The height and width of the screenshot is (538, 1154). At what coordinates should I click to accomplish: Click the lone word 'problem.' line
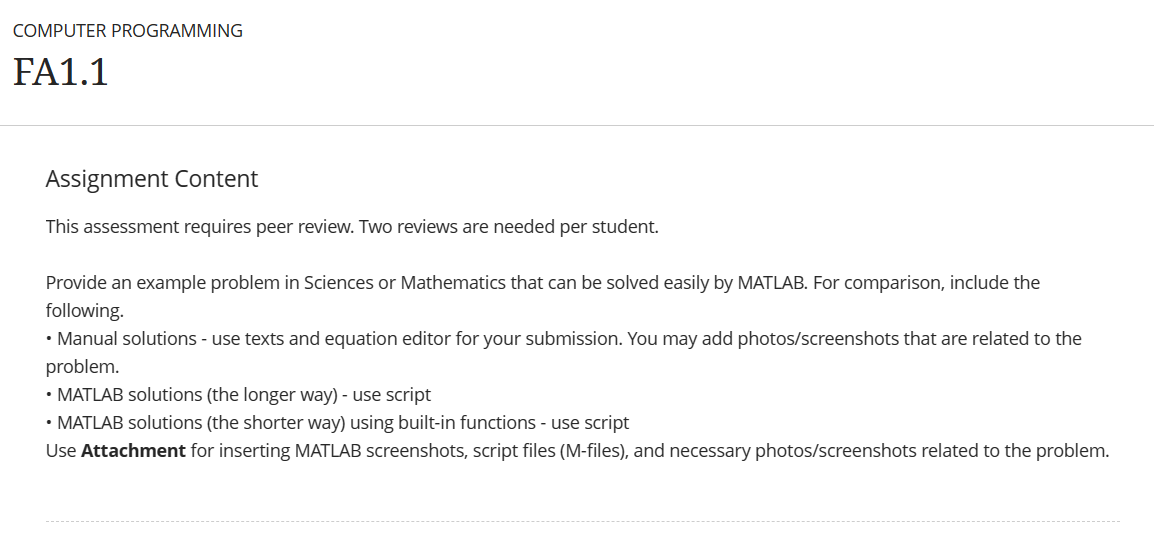82,367
